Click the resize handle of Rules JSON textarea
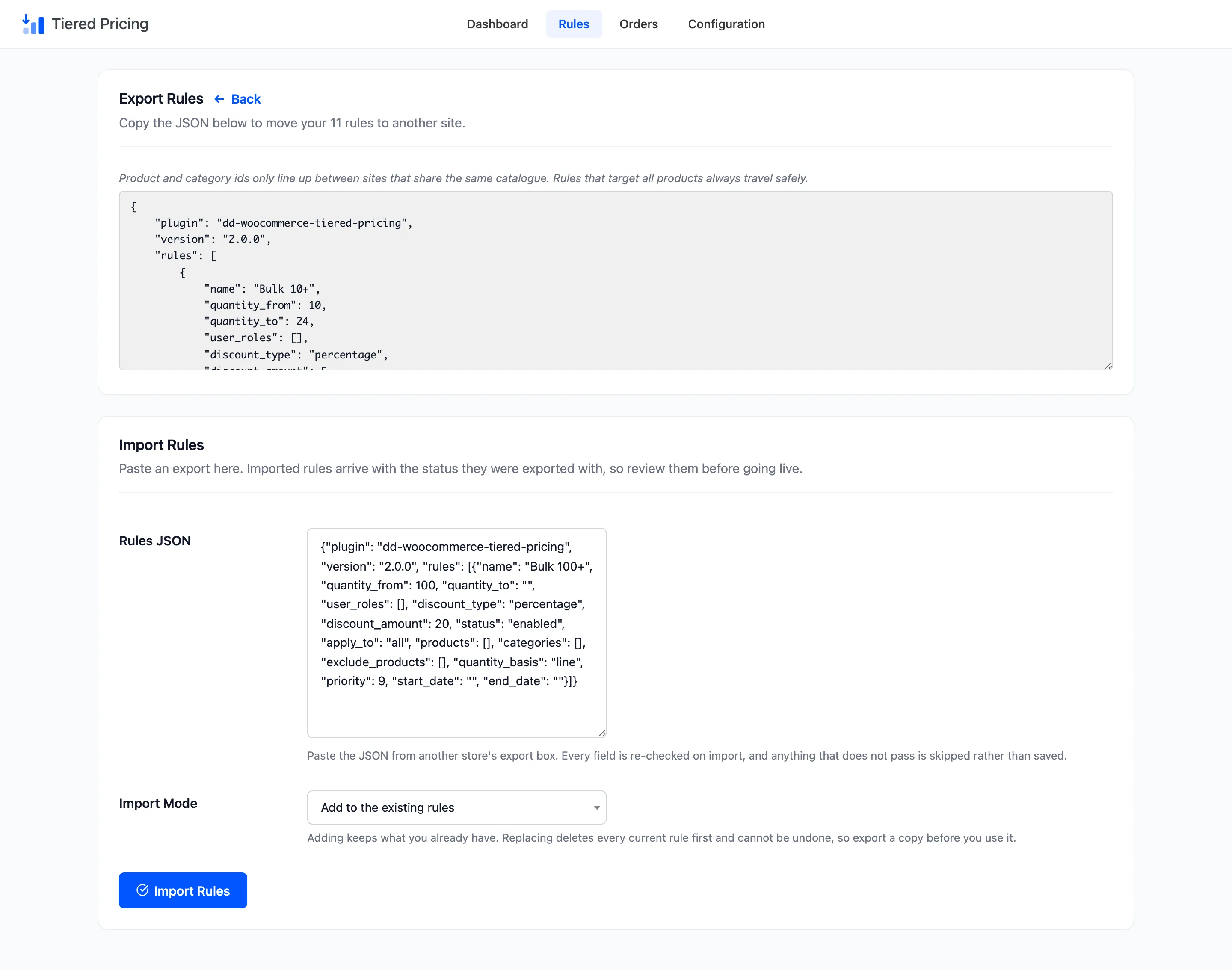The height and width of the screenshot is (970, 1232). [x=601, y=733]
